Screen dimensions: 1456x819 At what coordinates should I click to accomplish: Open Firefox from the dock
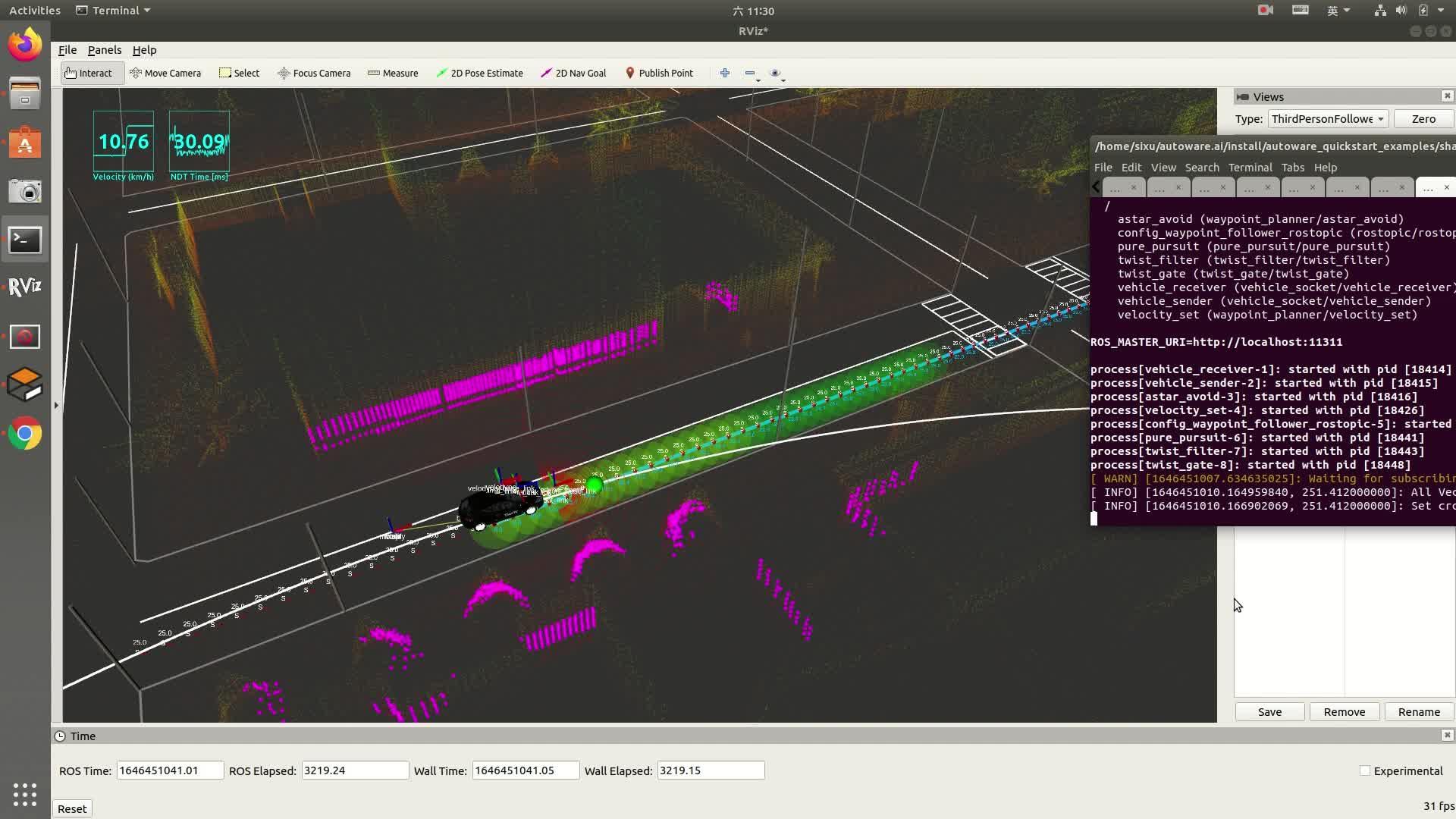click(25, 44)
